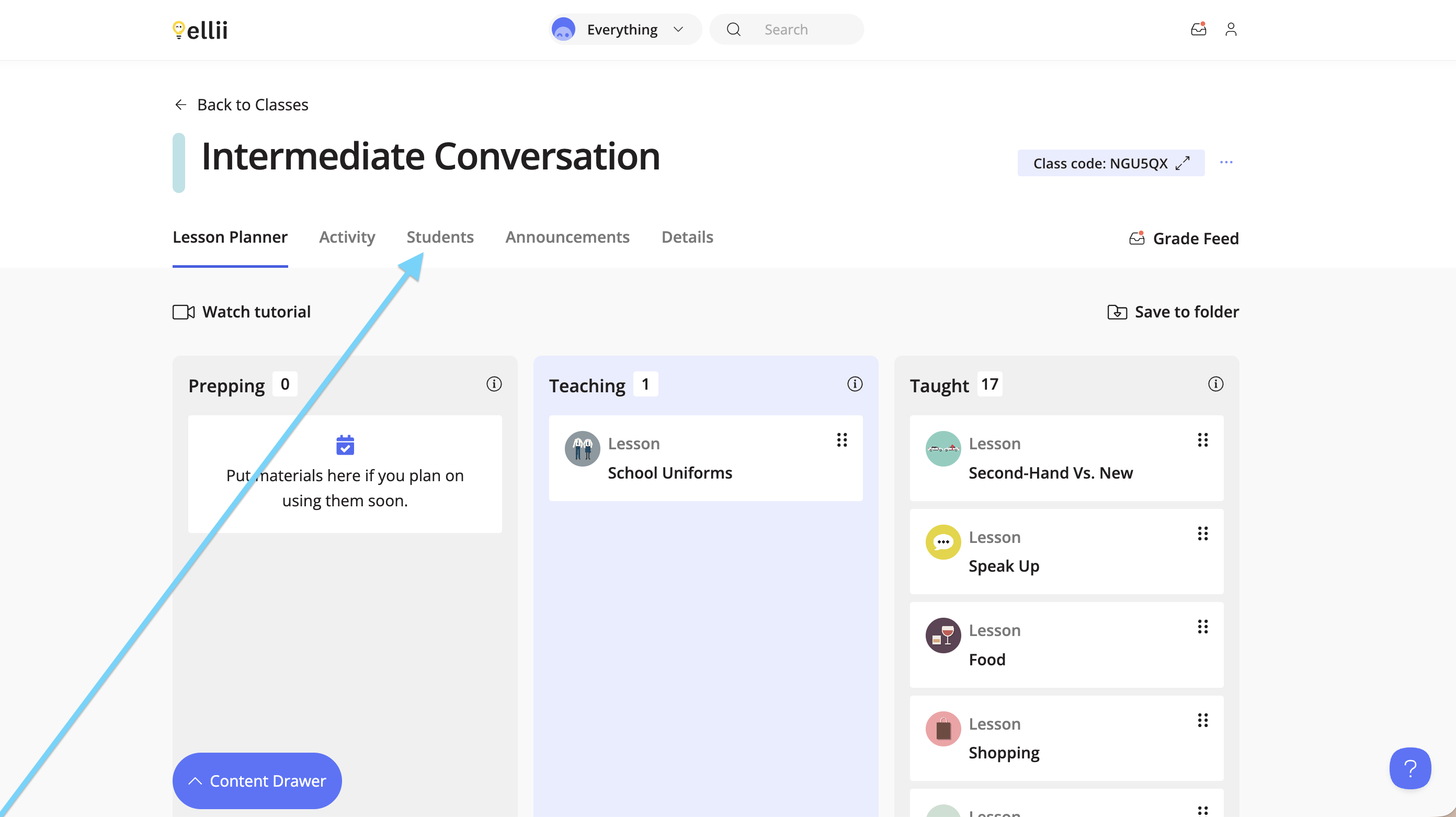Click the Food lesson wine glass thumbnail
The height and width of the screenshot is (817, 1456).
point(943,636)
